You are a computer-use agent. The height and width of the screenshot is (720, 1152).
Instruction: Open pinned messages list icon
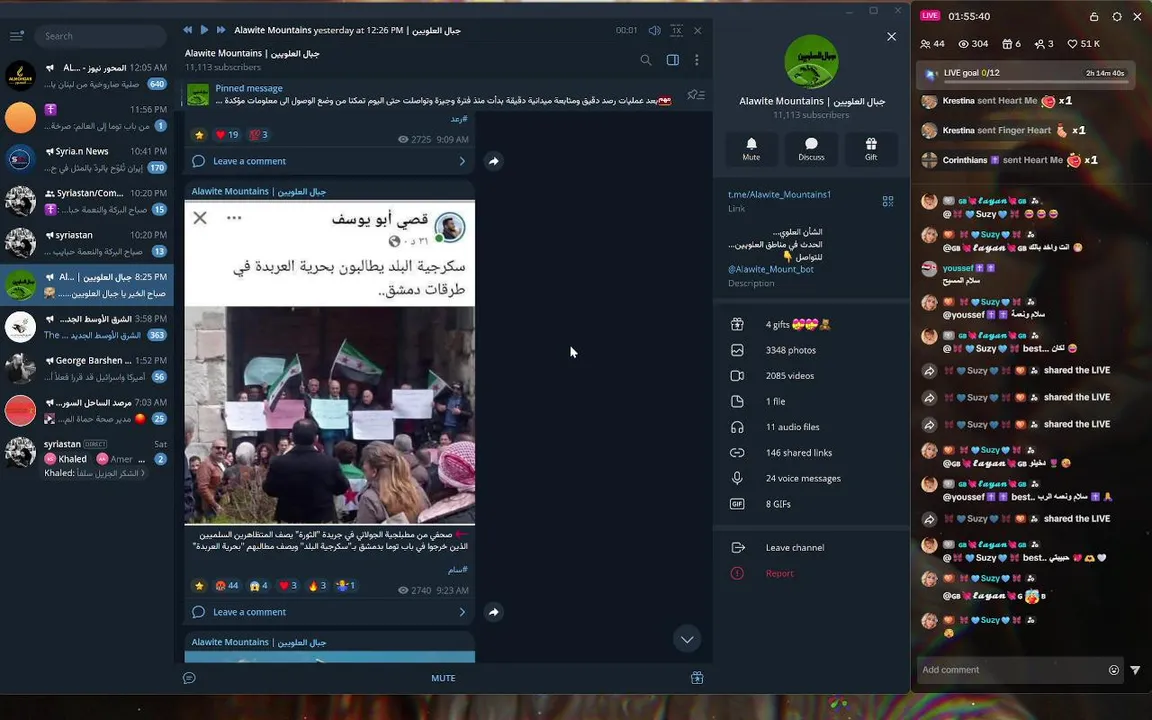click(x=695, y=95)
